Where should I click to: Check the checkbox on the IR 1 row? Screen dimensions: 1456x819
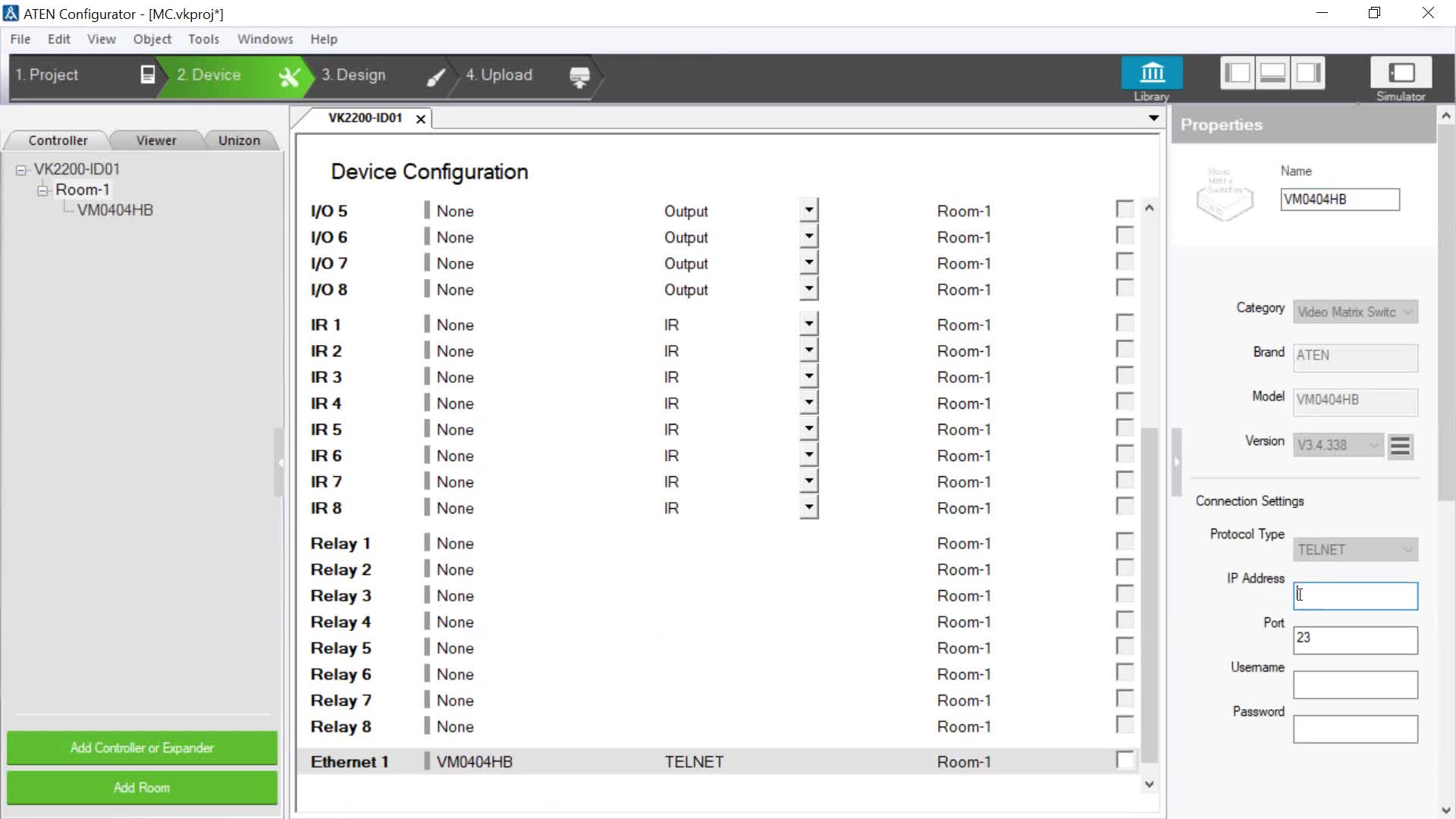click(x=1125, y=322)
